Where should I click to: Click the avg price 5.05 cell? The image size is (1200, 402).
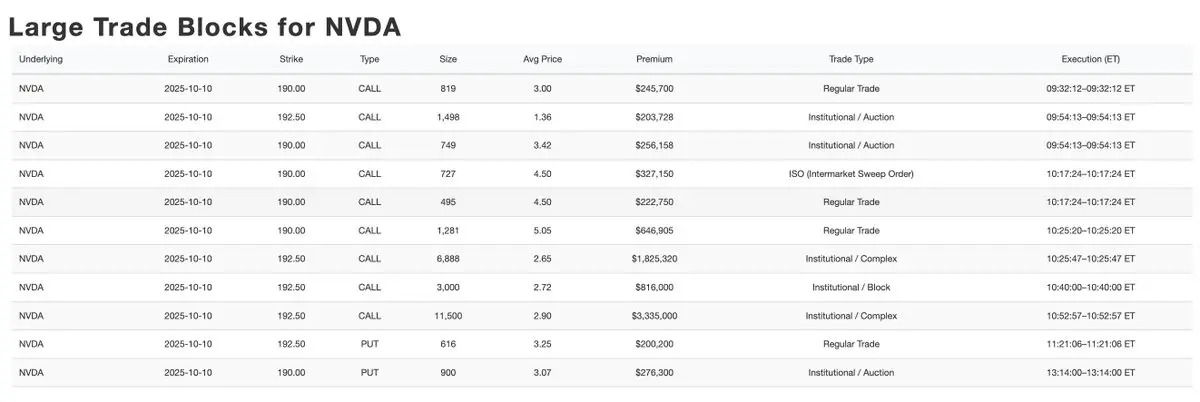point(543,230)
